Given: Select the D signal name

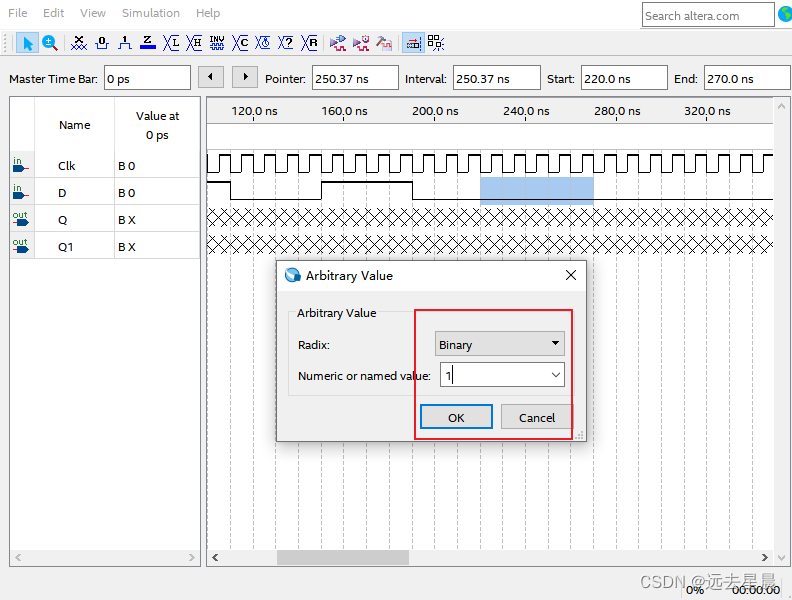Looking at the screenshot, I should tap(62, 193).
